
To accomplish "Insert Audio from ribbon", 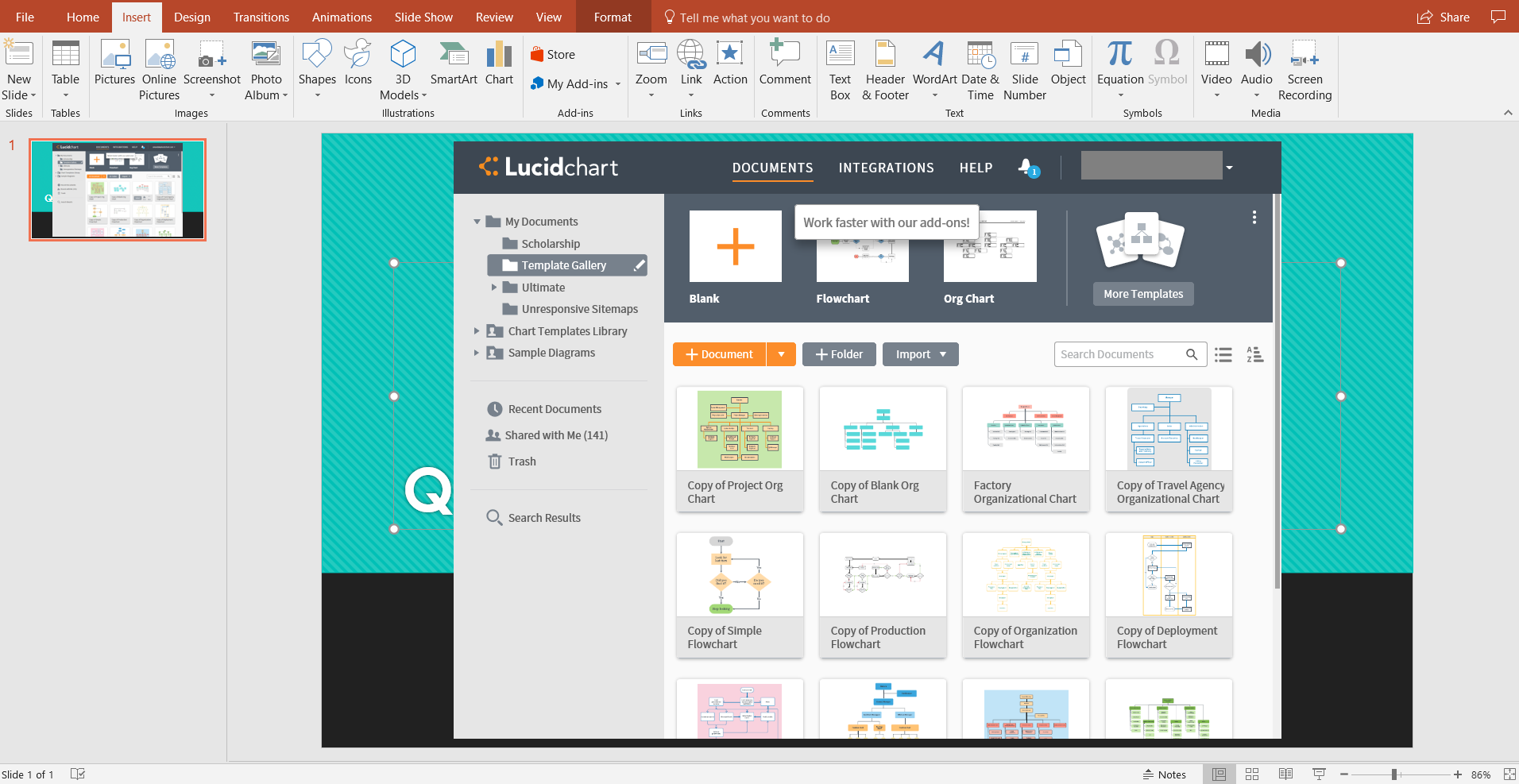I will (1257, 70).
